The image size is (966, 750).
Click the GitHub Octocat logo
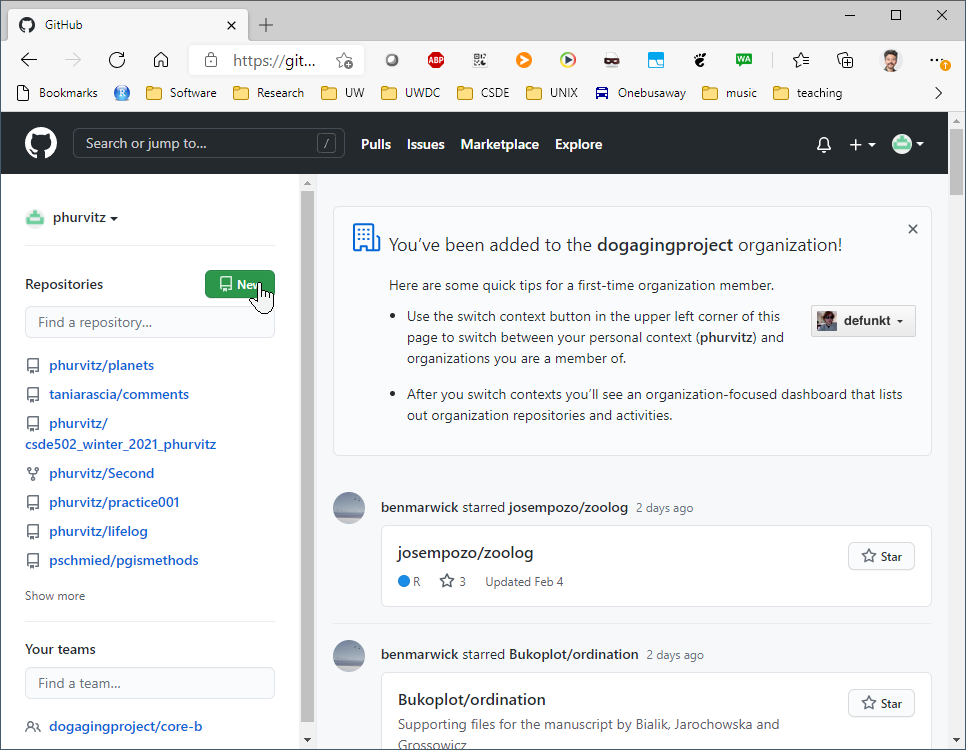(x=41, y=144)
